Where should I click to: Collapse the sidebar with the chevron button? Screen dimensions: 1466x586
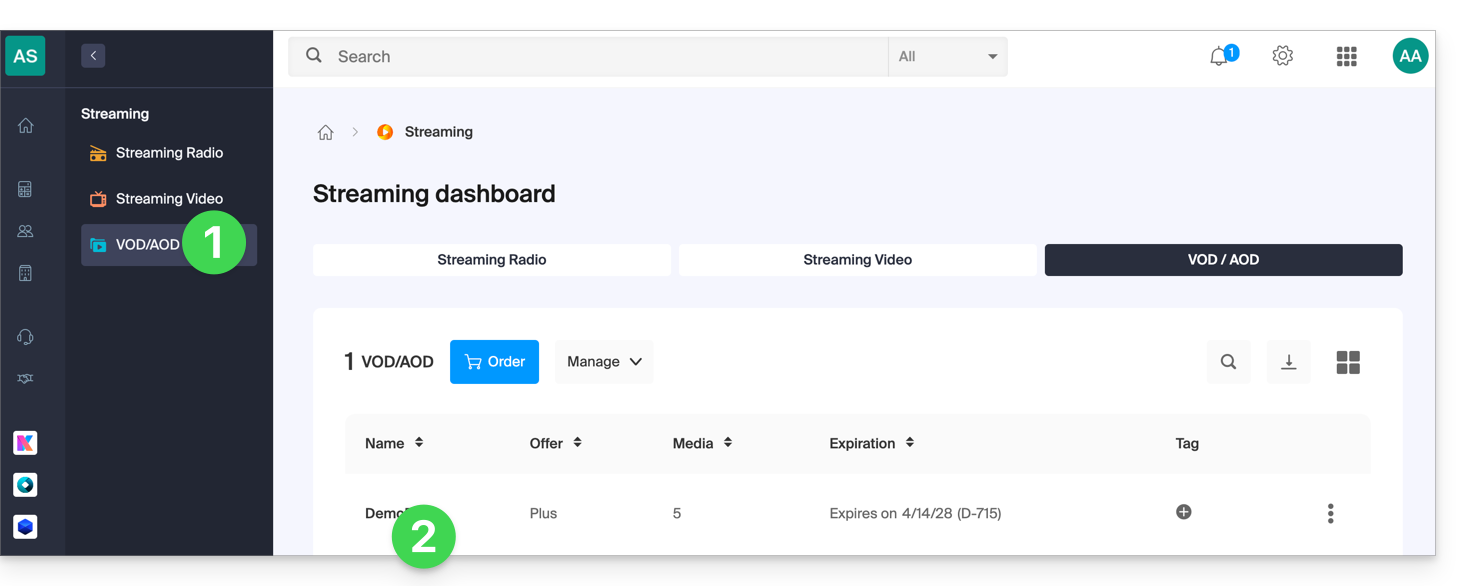[x=93, y=56]
